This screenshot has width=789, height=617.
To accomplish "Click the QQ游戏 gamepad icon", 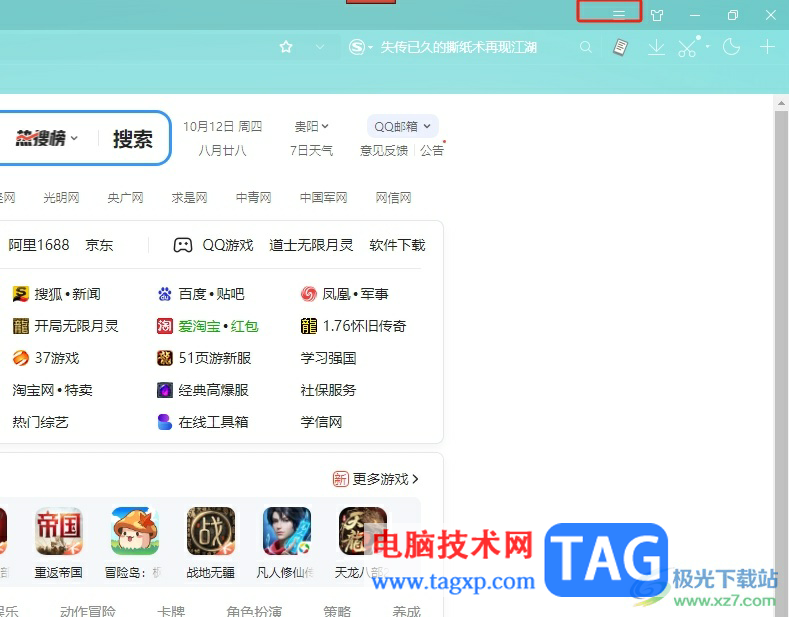I will click(x=183, y=245).
